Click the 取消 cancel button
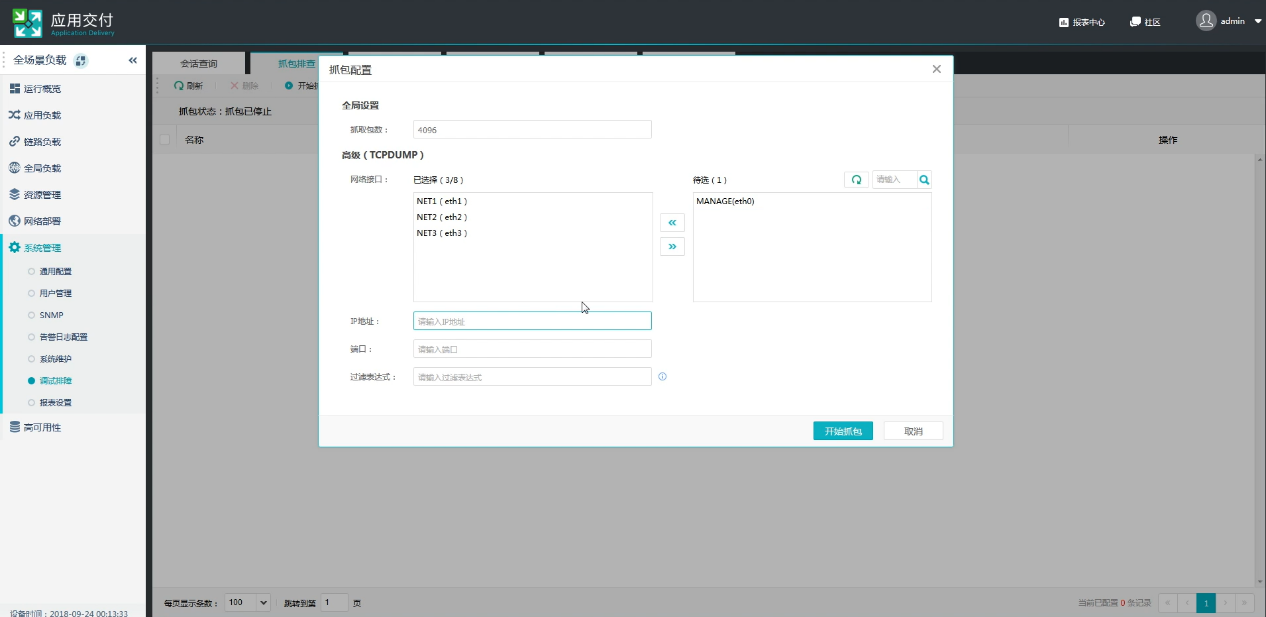 click(913, 431)
